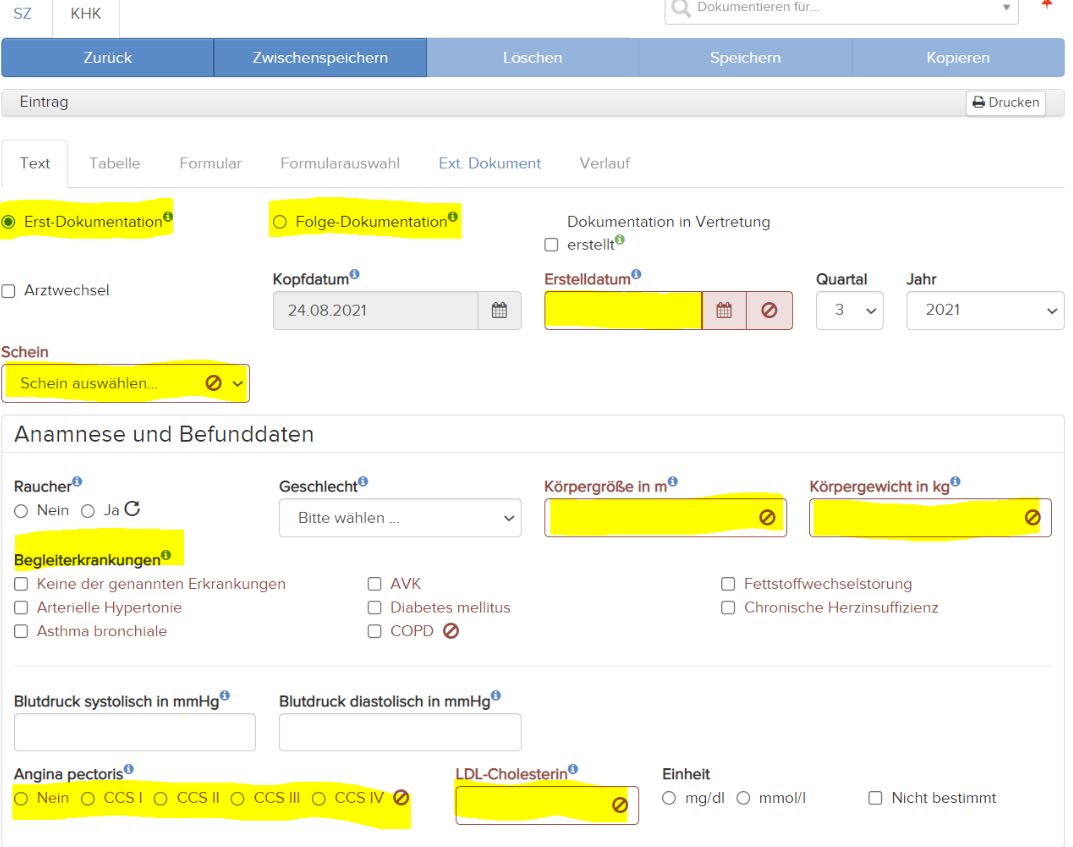Open the Jahr dropdown showing 2021
This screenshot has height=847, width=1073.
pos(984,310)
